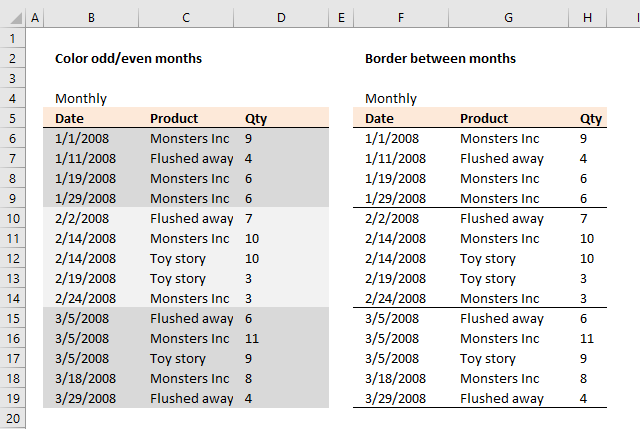Select column G header
This screenshot has height=429, width=640.
[508, 18]
